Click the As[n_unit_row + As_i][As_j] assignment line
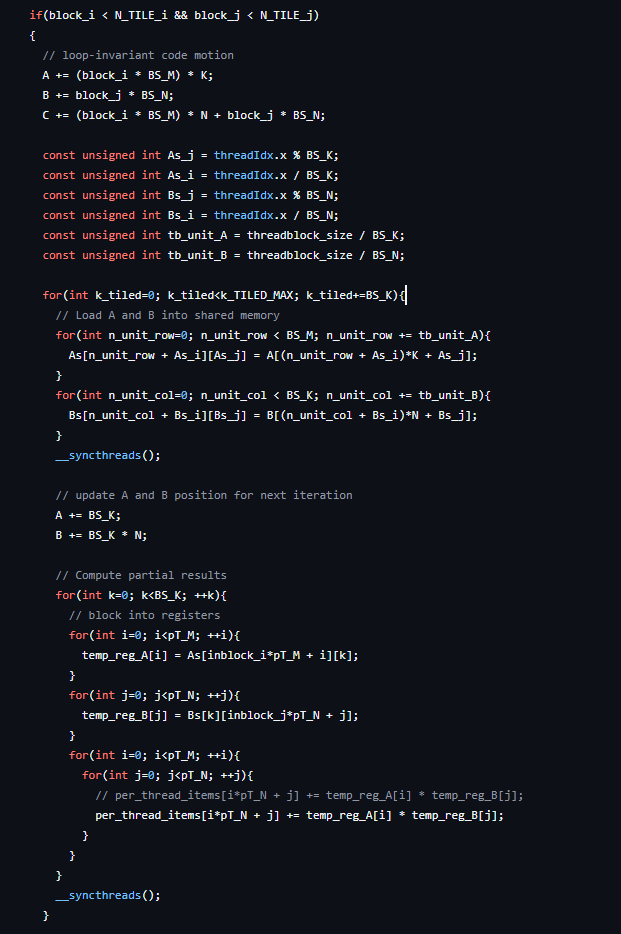Screen dimensions: 621x934 click(272, 355)
